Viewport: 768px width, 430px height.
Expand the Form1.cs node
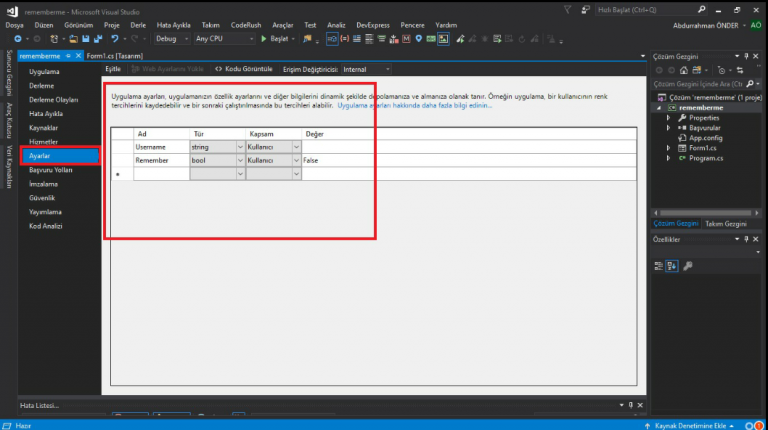pos(669,148)
